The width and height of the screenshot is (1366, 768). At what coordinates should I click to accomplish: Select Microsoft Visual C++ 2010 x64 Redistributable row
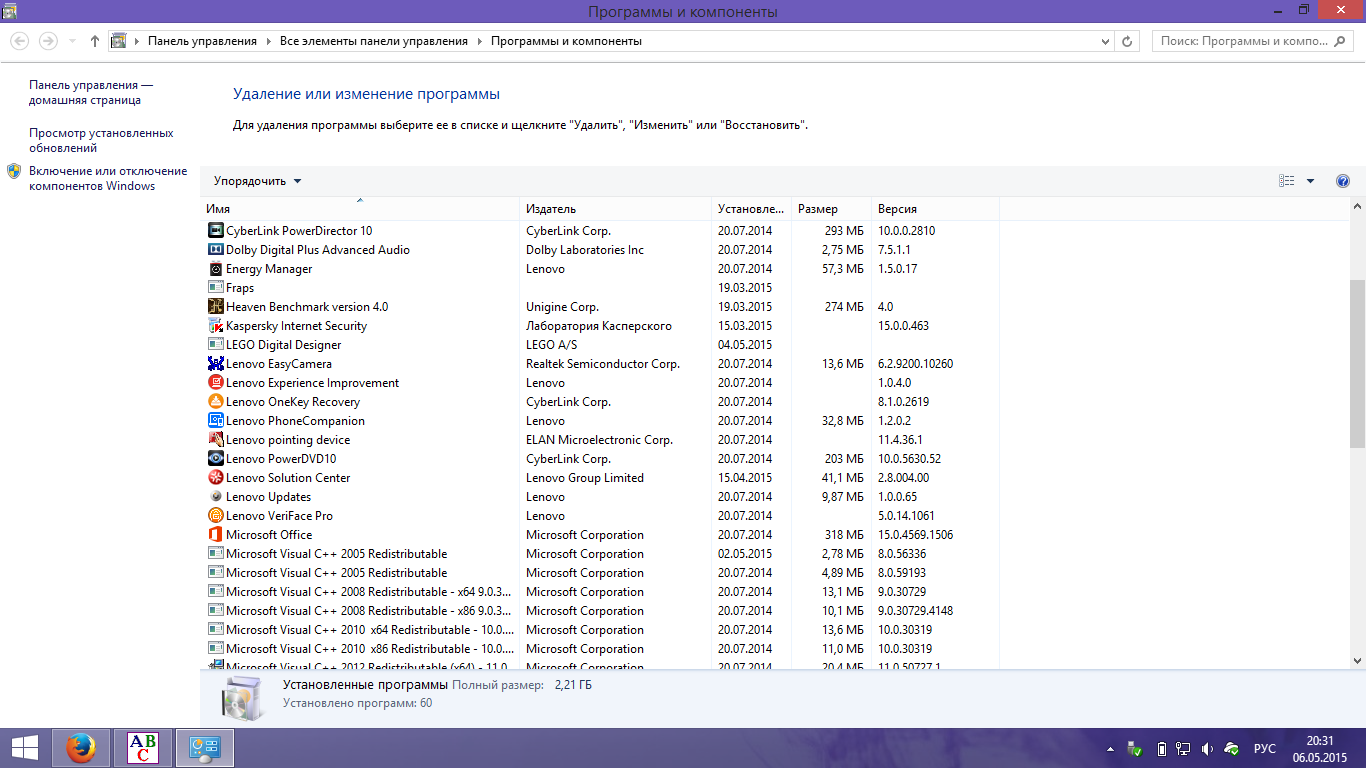point(600,630)
